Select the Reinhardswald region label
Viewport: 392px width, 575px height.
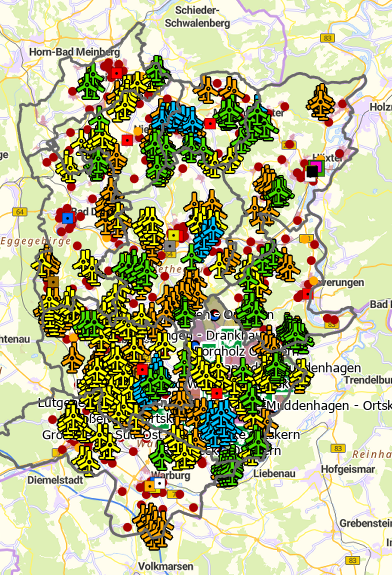point(372,454)
